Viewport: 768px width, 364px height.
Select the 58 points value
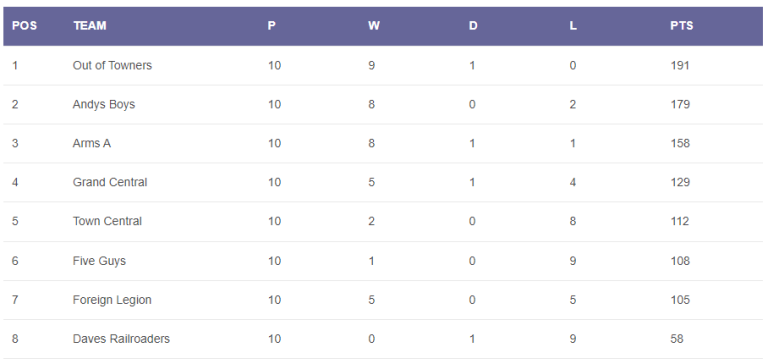pyautogui.click(x=677, y=339)
